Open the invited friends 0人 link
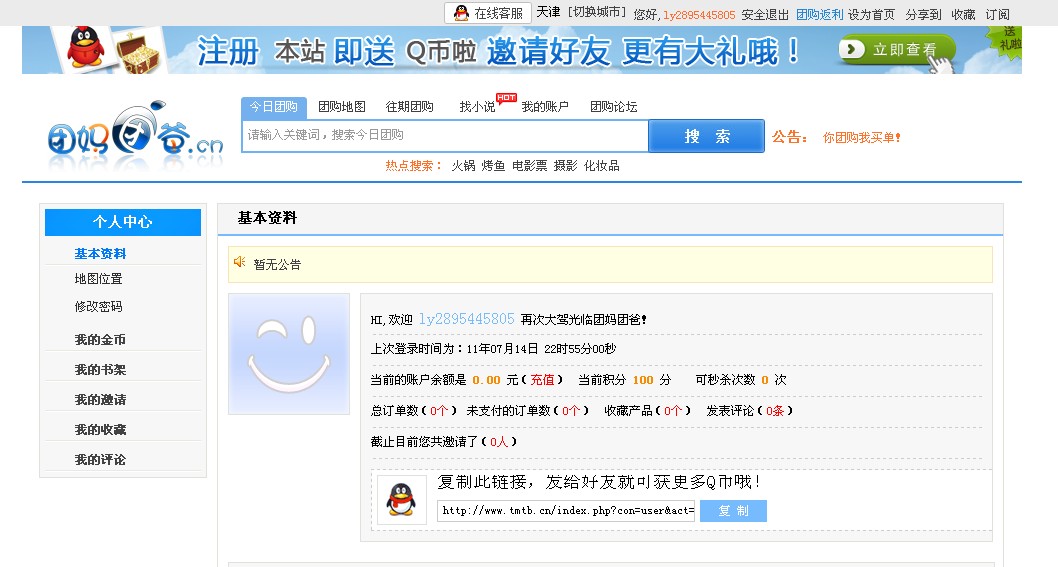Image resolution: width=1058 pixels, height=567 pixels. tap(499, 441)
